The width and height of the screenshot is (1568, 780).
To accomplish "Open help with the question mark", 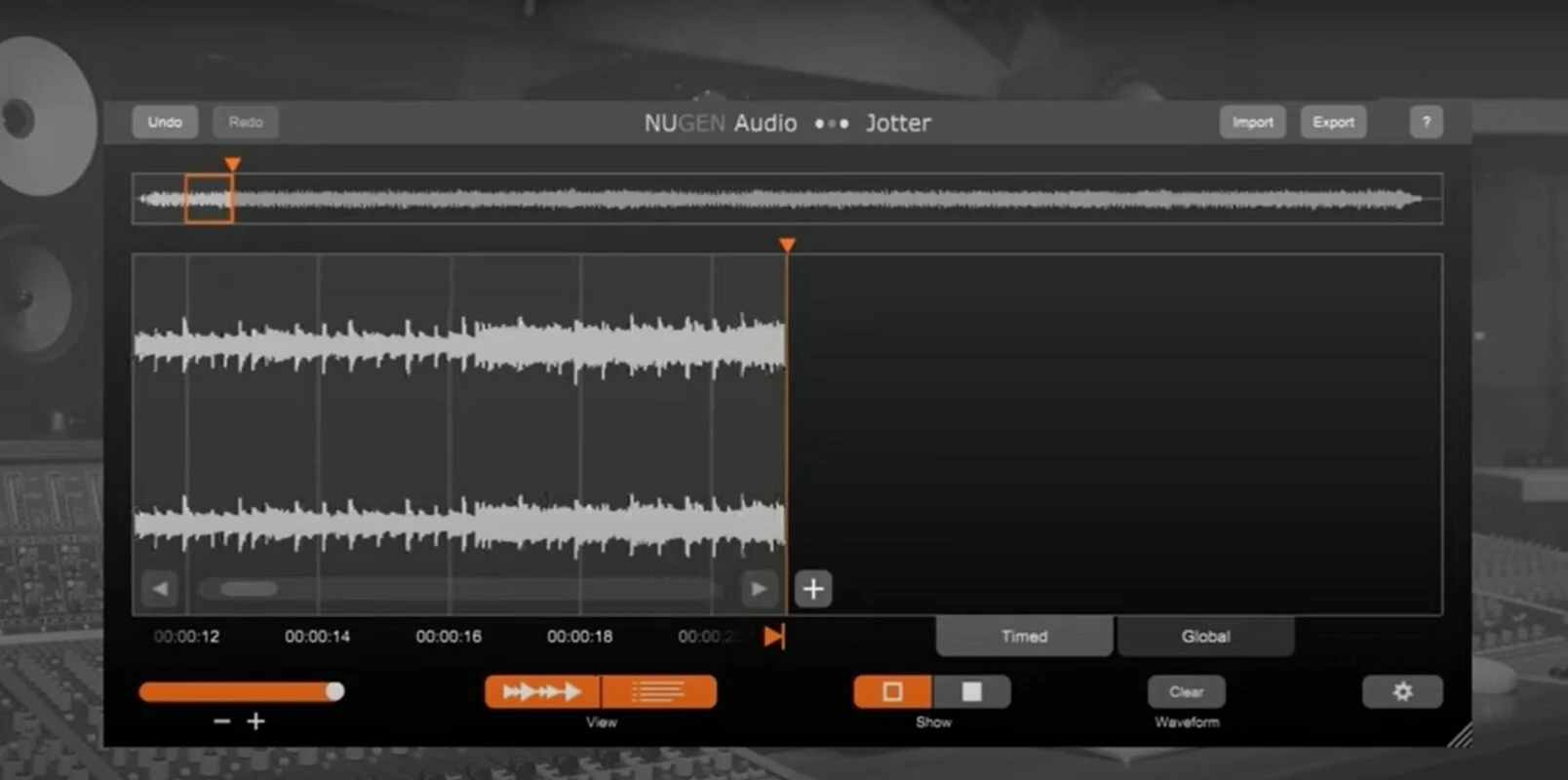I will point(1426,122).
